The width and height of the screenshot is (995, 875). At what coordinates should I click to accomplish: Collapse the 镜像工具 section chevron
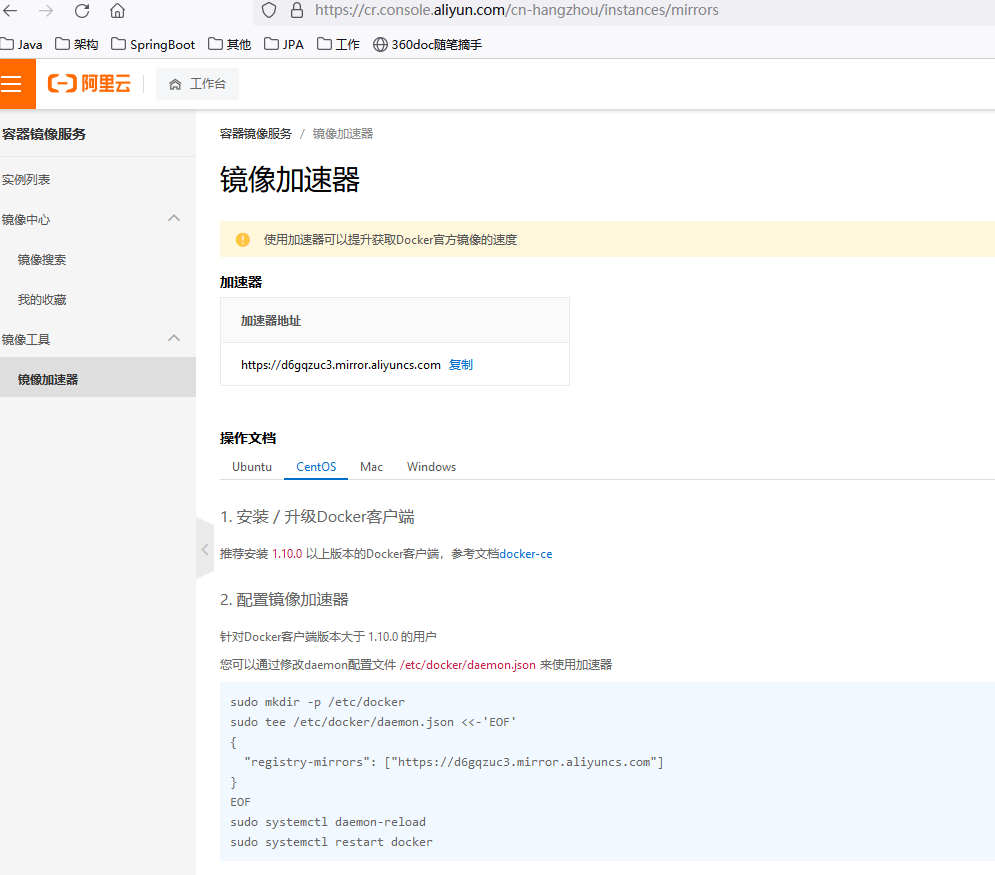pyautogui.click(x=174, y=338)
